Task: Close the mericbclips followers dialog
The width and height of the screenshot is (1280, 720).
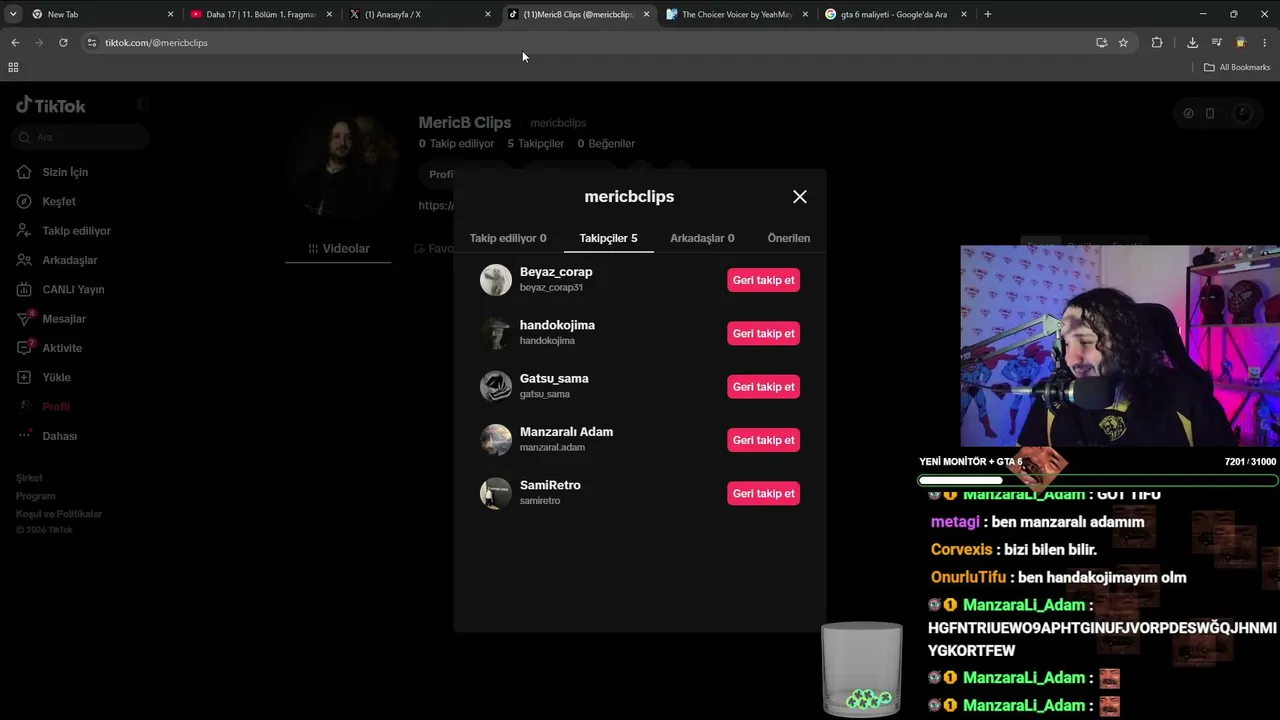Action: 800,197
